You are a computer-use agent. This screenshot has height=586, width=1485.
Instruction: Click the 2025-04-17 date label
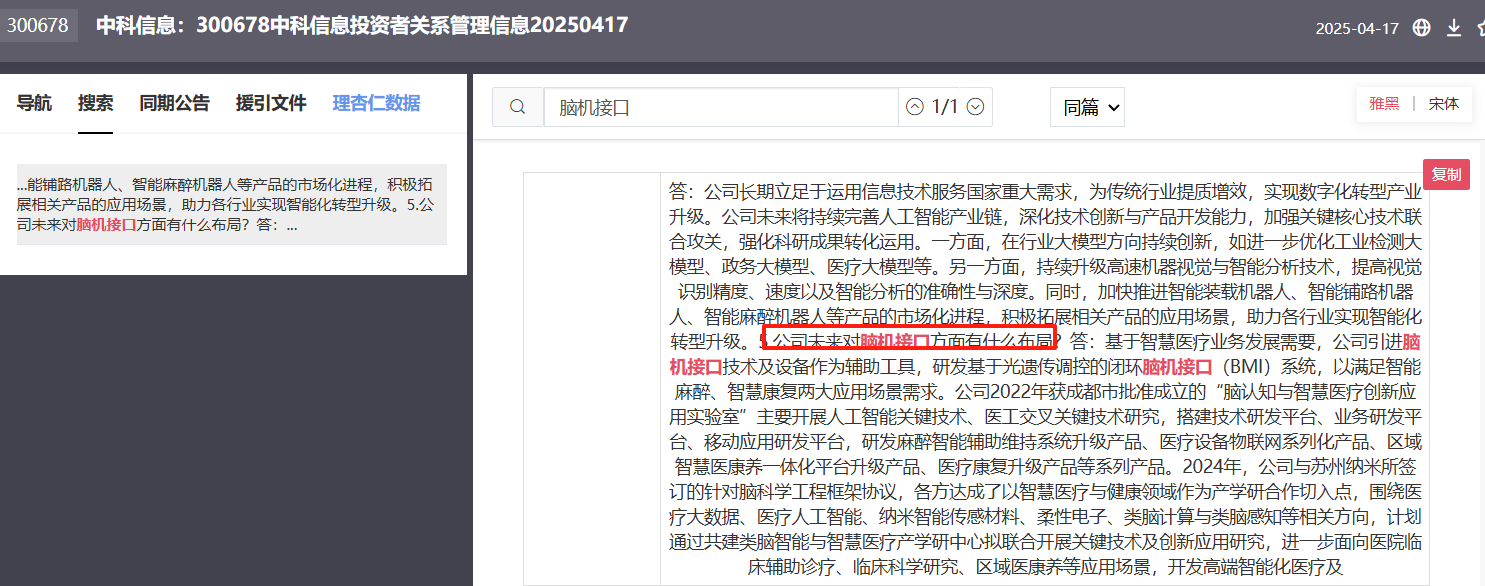(1357, 28)
